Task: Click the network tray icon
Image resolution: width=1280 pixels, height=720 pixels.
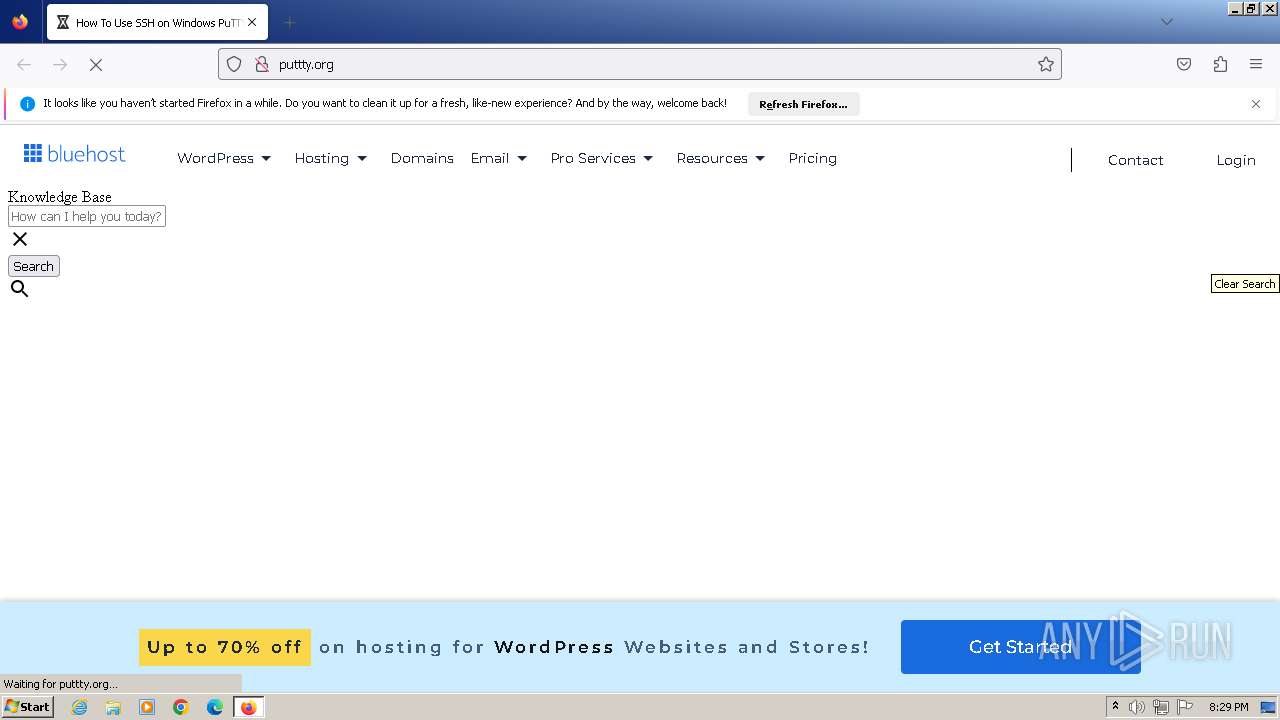Action: pyautogui.click(x=1160, y=707)
